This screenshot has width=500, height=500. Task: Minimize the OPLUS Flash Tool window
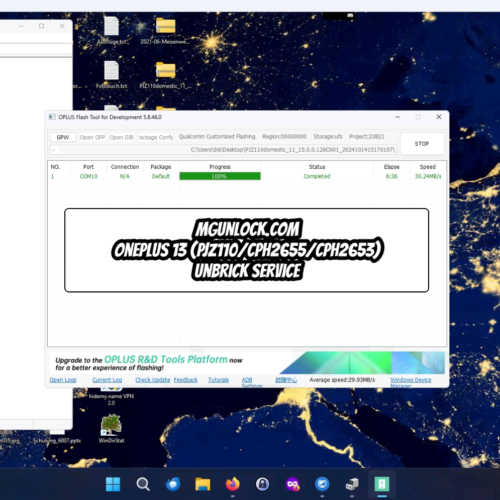click(398, 117)
